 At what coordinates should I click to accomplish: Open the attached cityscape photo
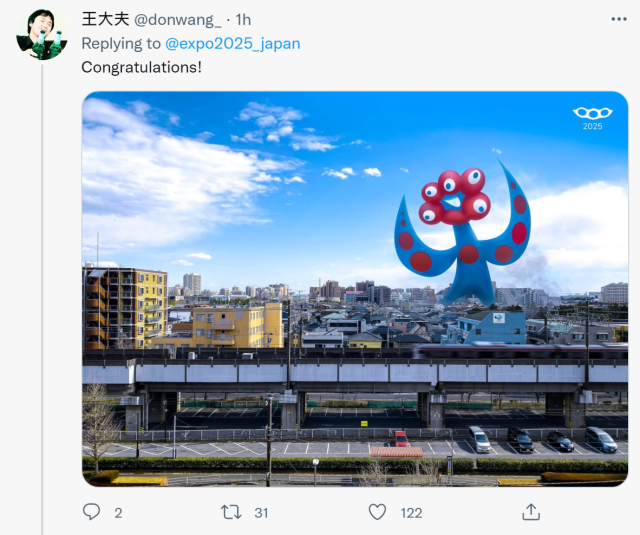pos(355,289)
